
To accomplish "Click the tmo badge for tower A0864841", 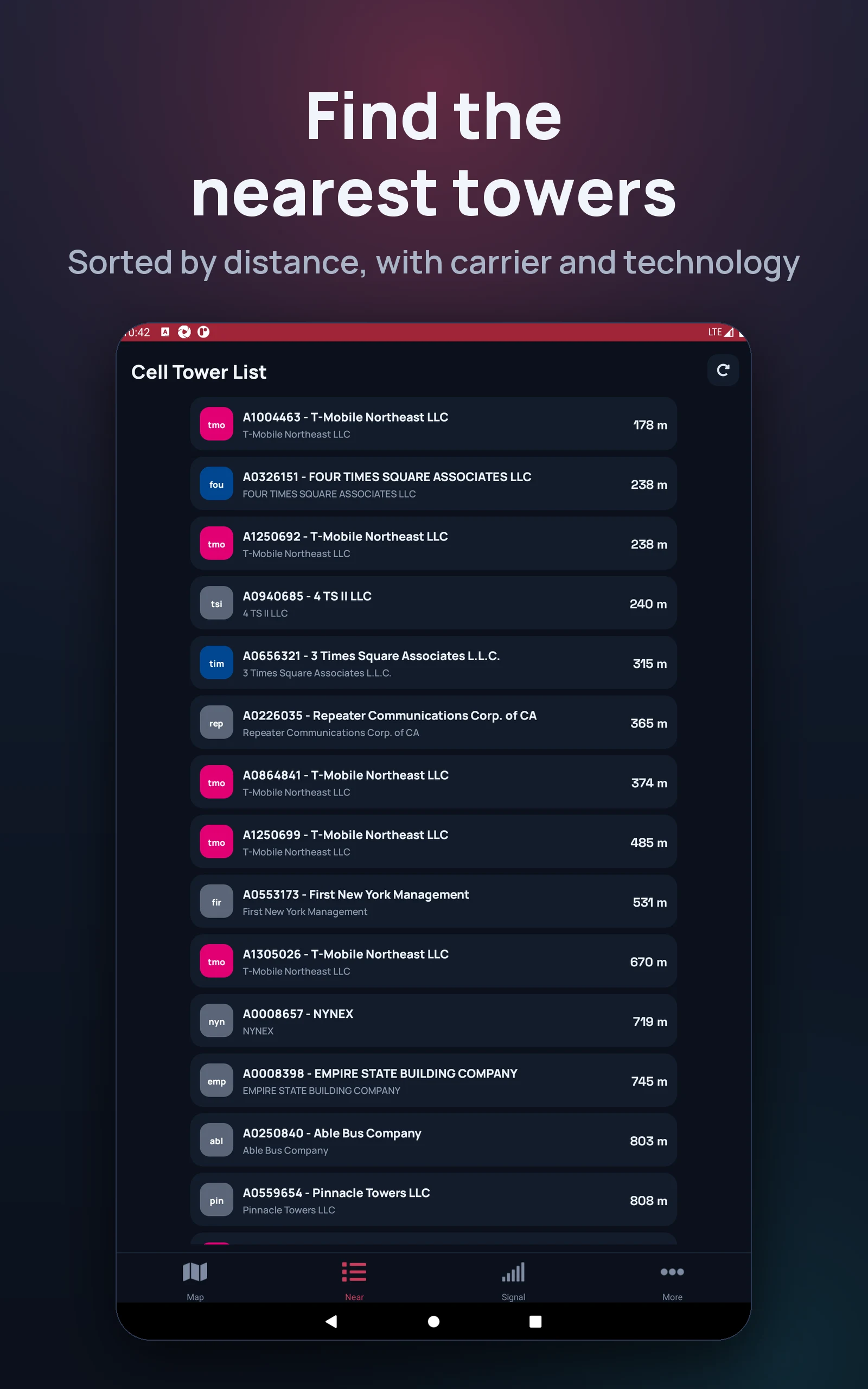I will point(216,782).
